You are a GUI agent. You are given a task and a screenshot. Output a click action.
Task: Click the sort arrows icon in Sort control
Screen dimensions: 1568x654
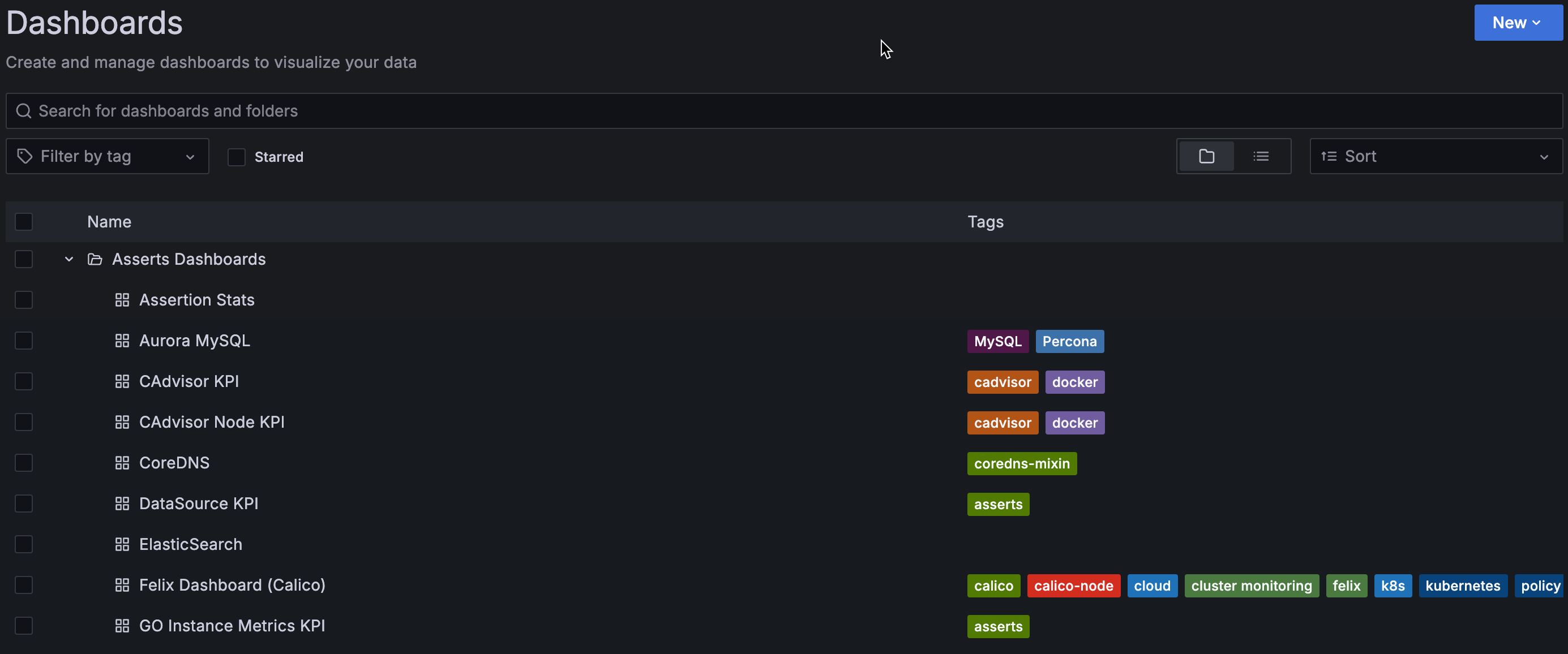(1327, 156)
